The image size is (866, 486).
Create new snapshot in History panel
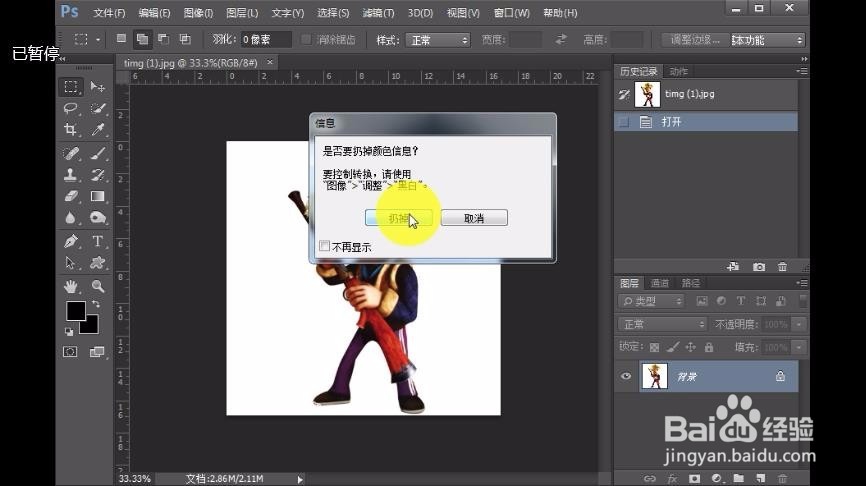(x=759, y=267)
